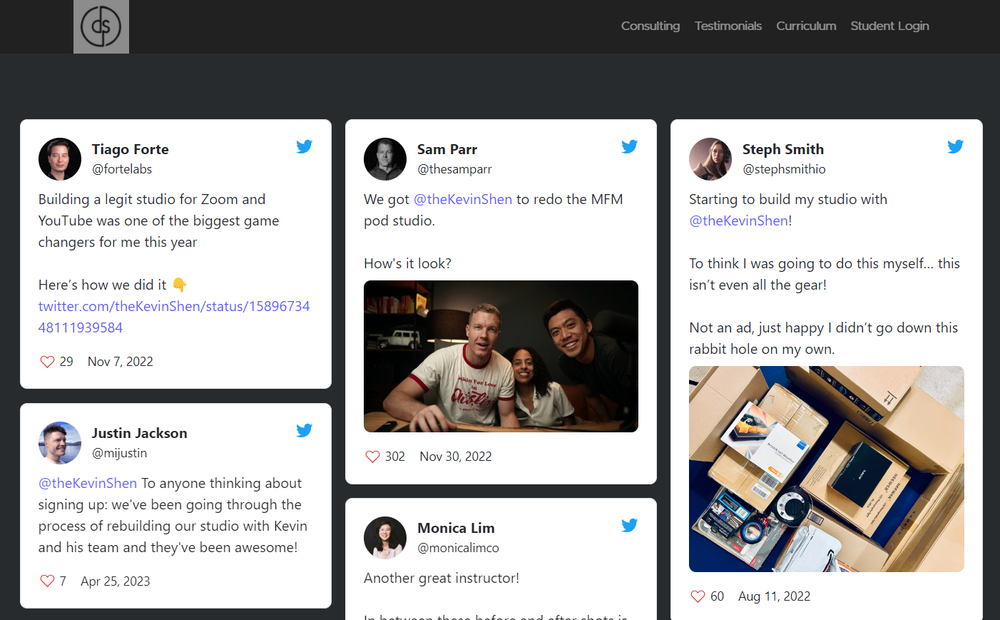The width and height of the screenshot is (1000, 620).
Task: Open Monica Lim name link
Action: click(x=456, y=528)
